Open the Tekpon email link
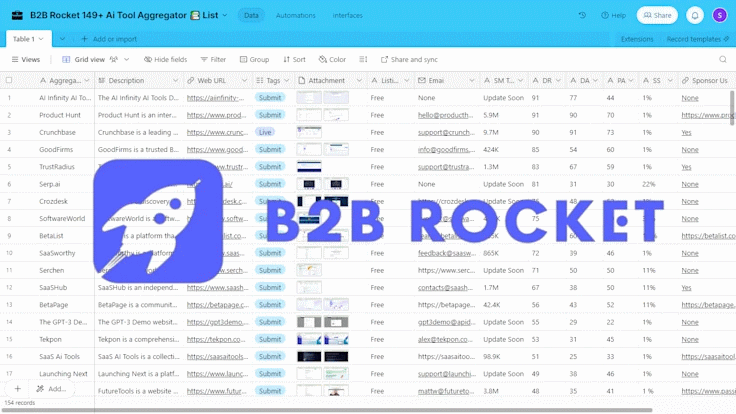736x414 pixels. [445, 339]
